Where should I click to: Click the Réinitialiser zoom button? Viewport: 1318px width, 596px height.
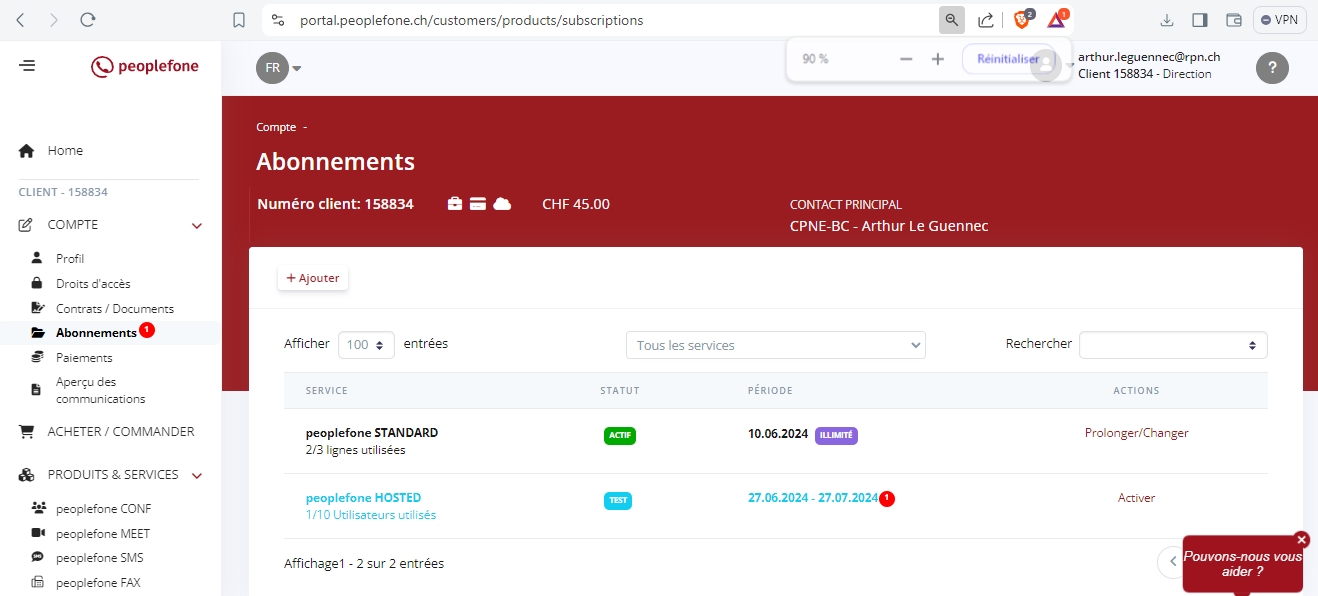coord(1007,59)
